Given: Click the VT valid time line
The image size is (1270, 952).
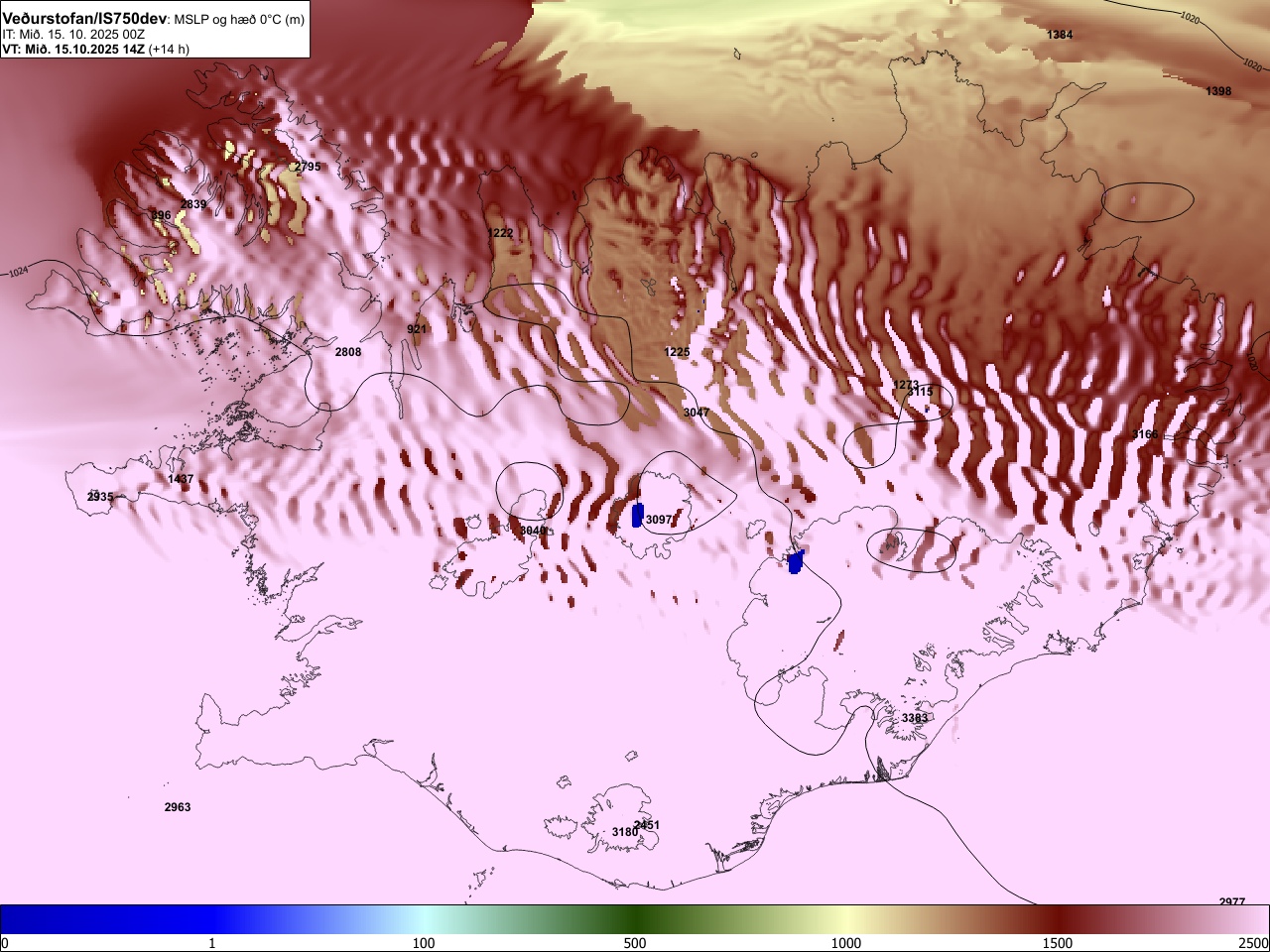Looking at the screenshot, I should (x=95, y=49).
